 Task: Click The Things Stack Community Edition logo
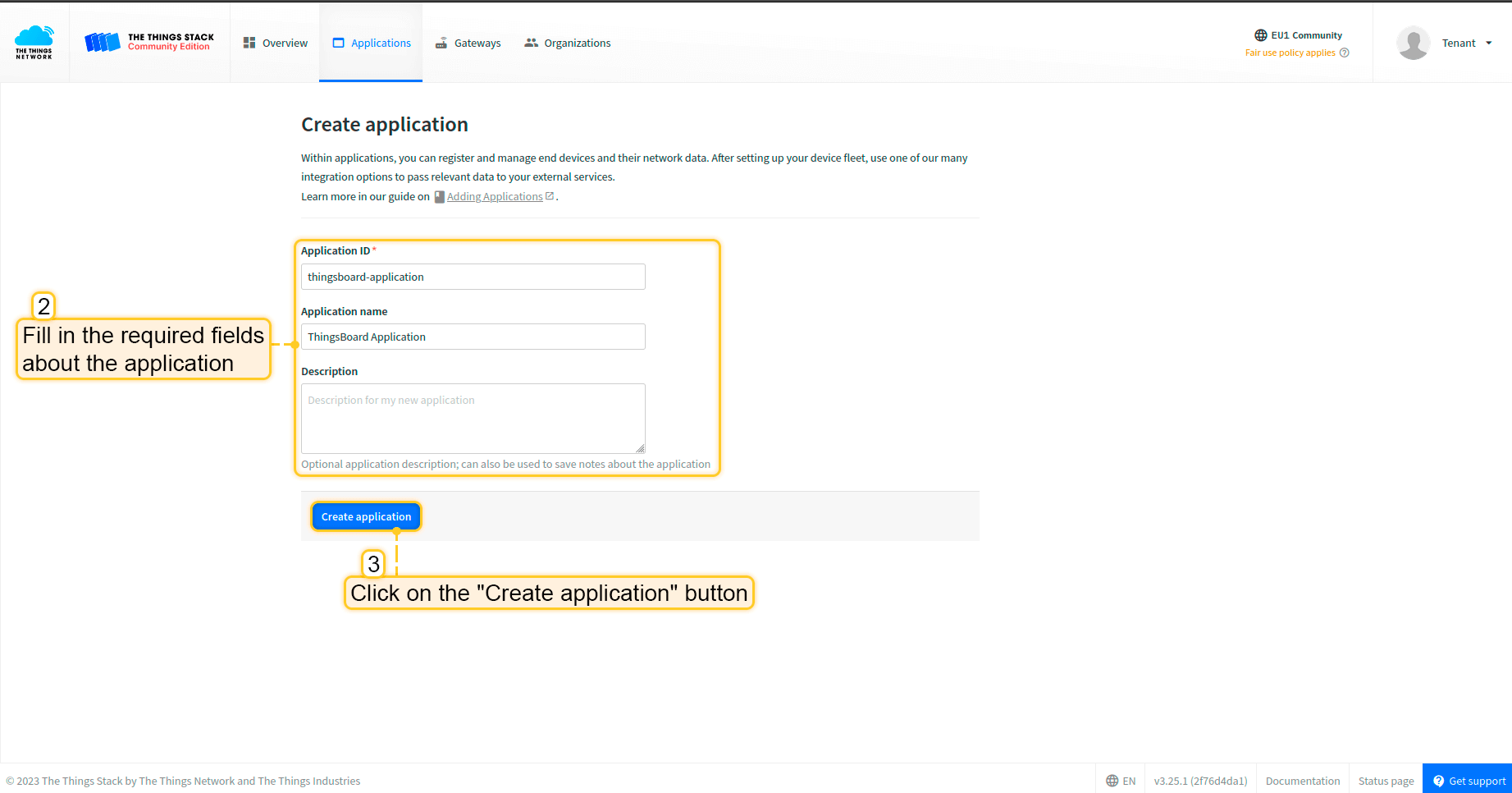coord(149,42)
